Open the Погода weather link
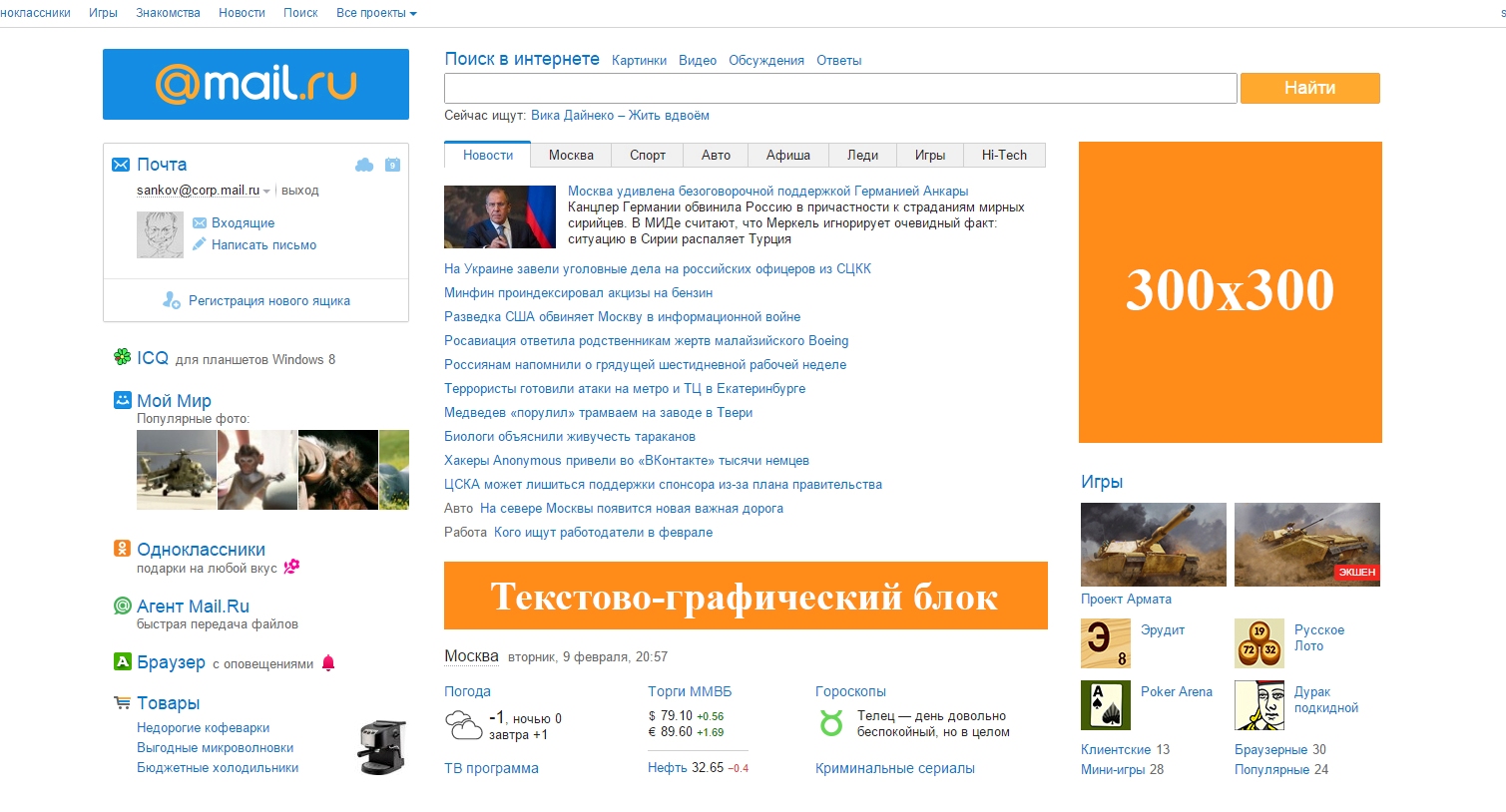1506x812 pixels. click(x=467, y=691)
